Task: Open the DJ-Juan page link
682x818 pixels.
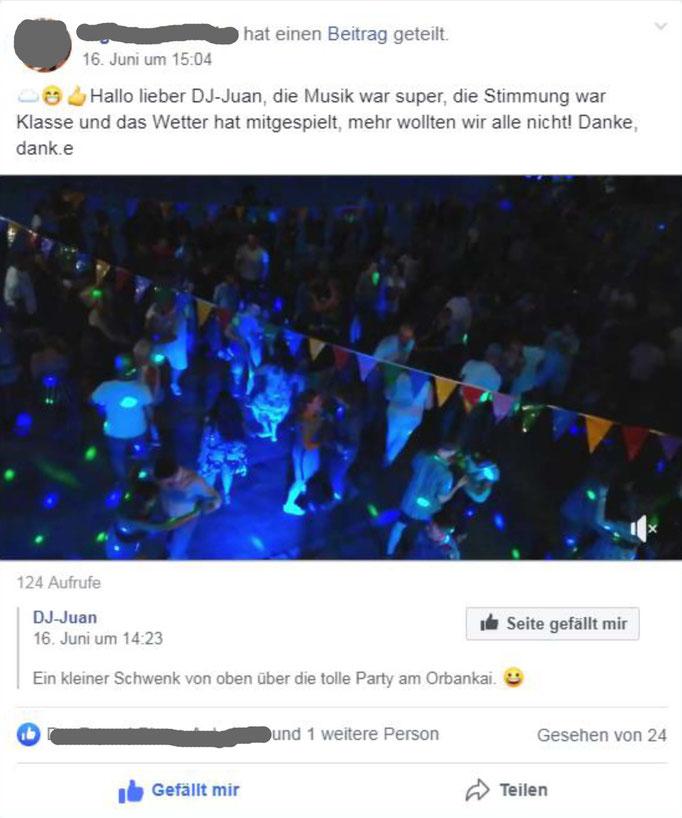Action: (65, 617)
